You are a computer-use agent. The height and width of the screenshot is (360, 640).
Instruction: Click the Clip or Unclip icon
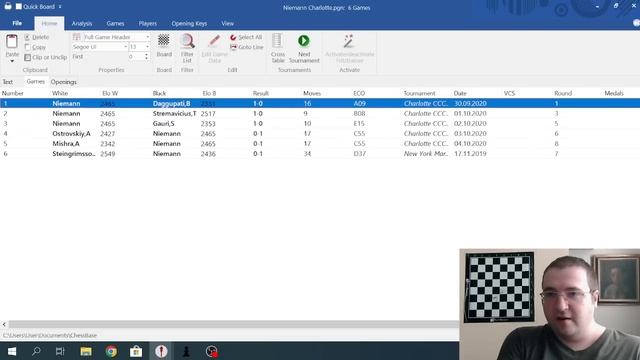click(27, 58)
